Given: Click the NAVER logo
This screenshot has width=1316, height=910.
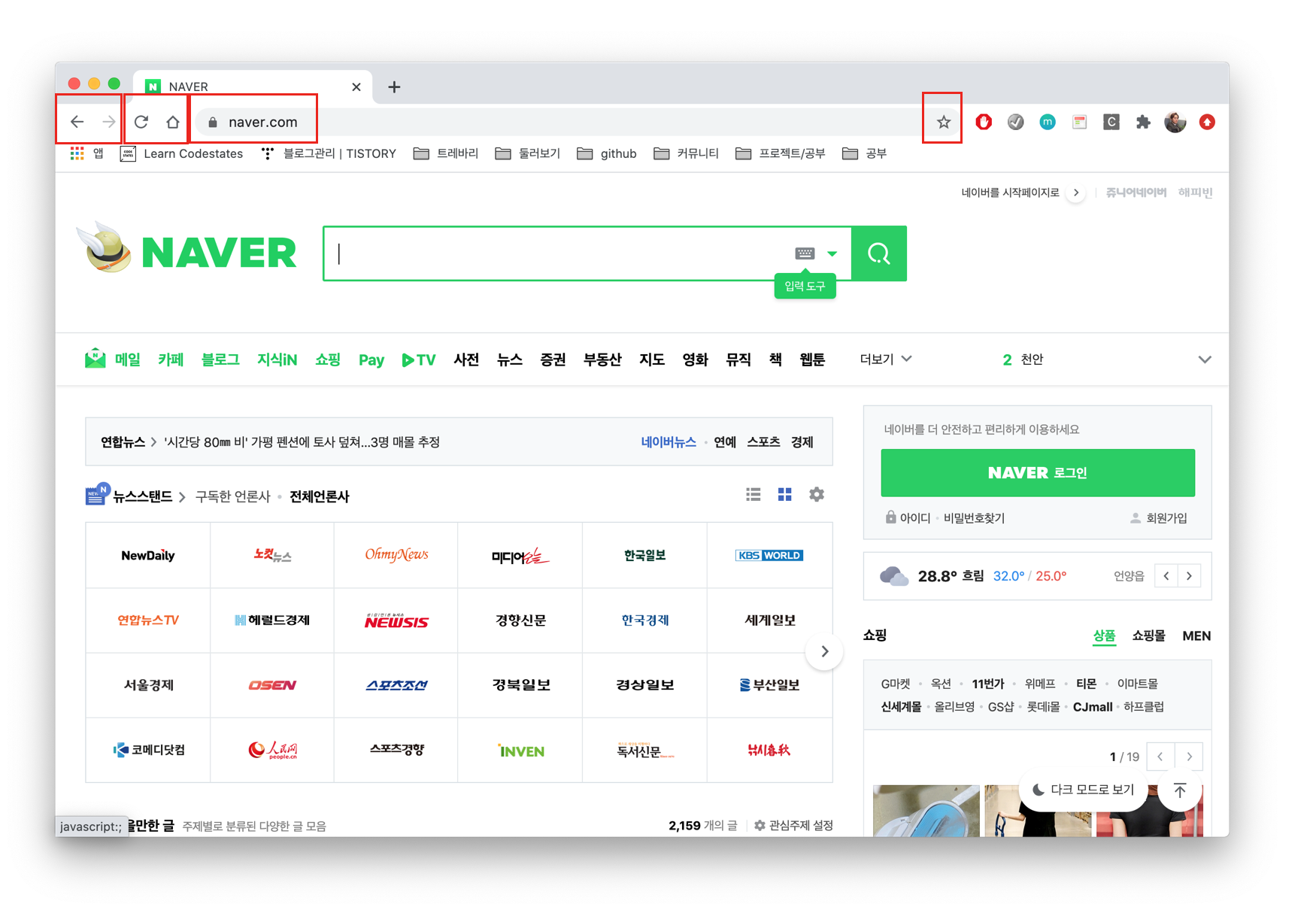Looking at the screenshot, I should point(218,253).
